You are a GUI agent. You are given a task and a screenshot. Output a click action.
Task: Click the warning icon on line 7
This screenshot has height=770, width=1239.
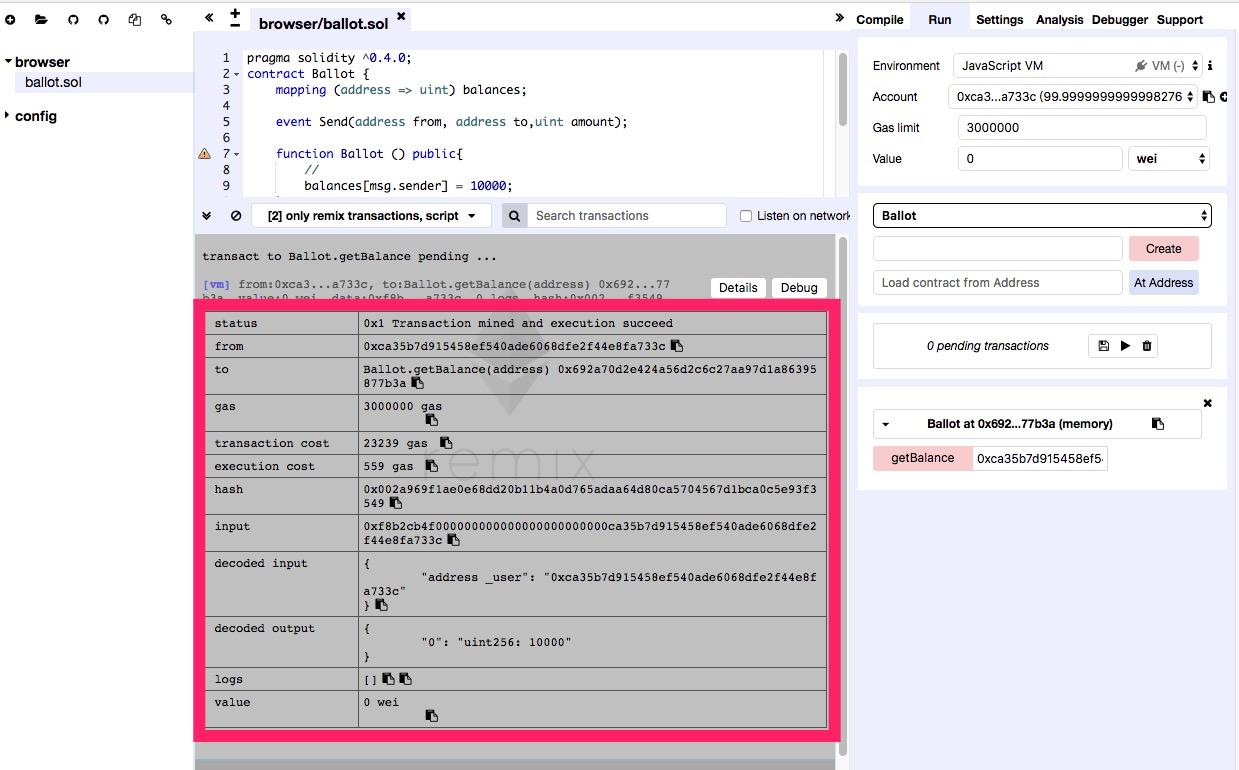tap(205, 153)
